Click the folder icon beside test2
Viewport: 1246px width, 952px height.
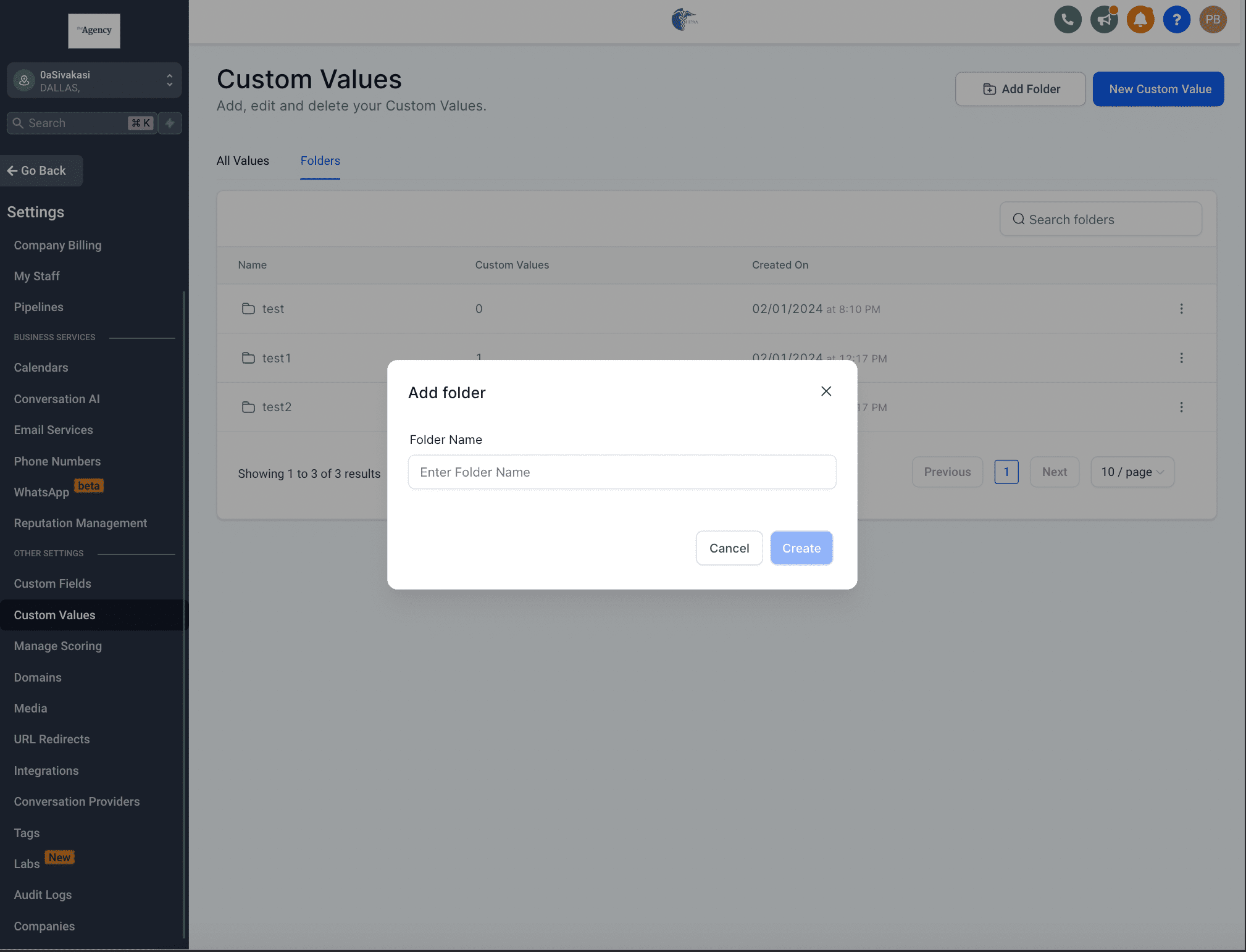248,407
